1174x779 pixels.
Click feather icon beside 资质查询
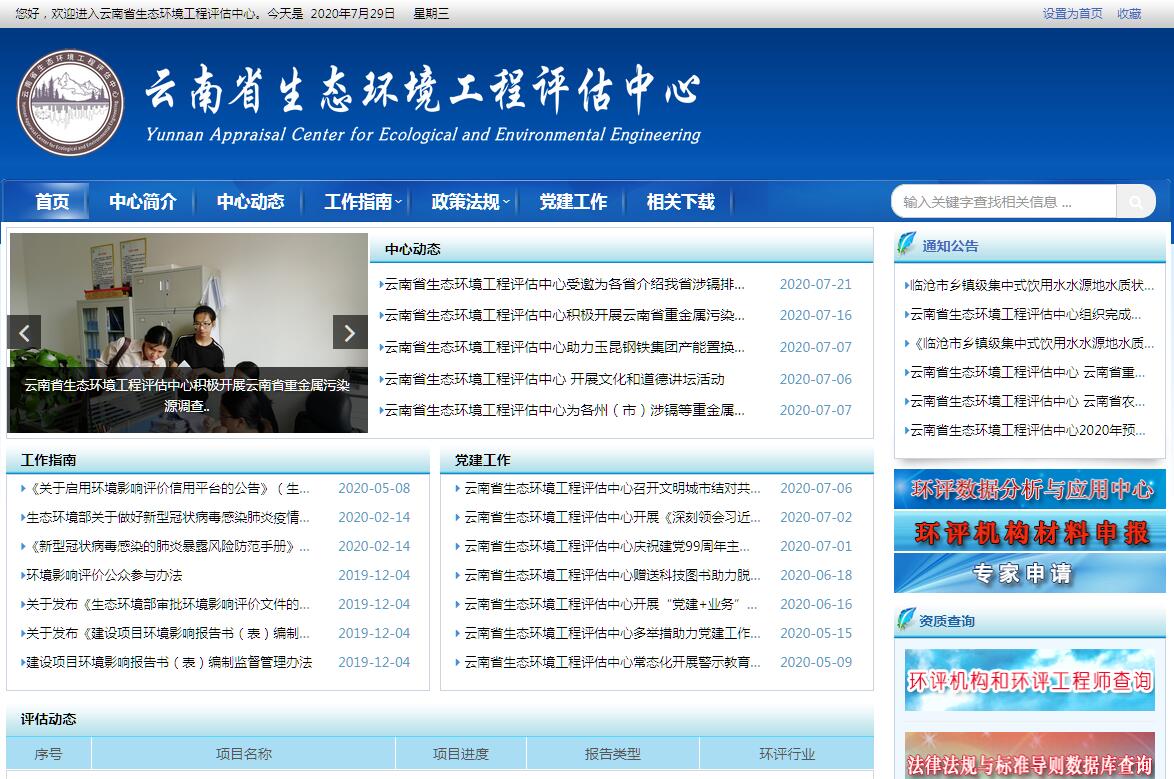click(906, 620)
